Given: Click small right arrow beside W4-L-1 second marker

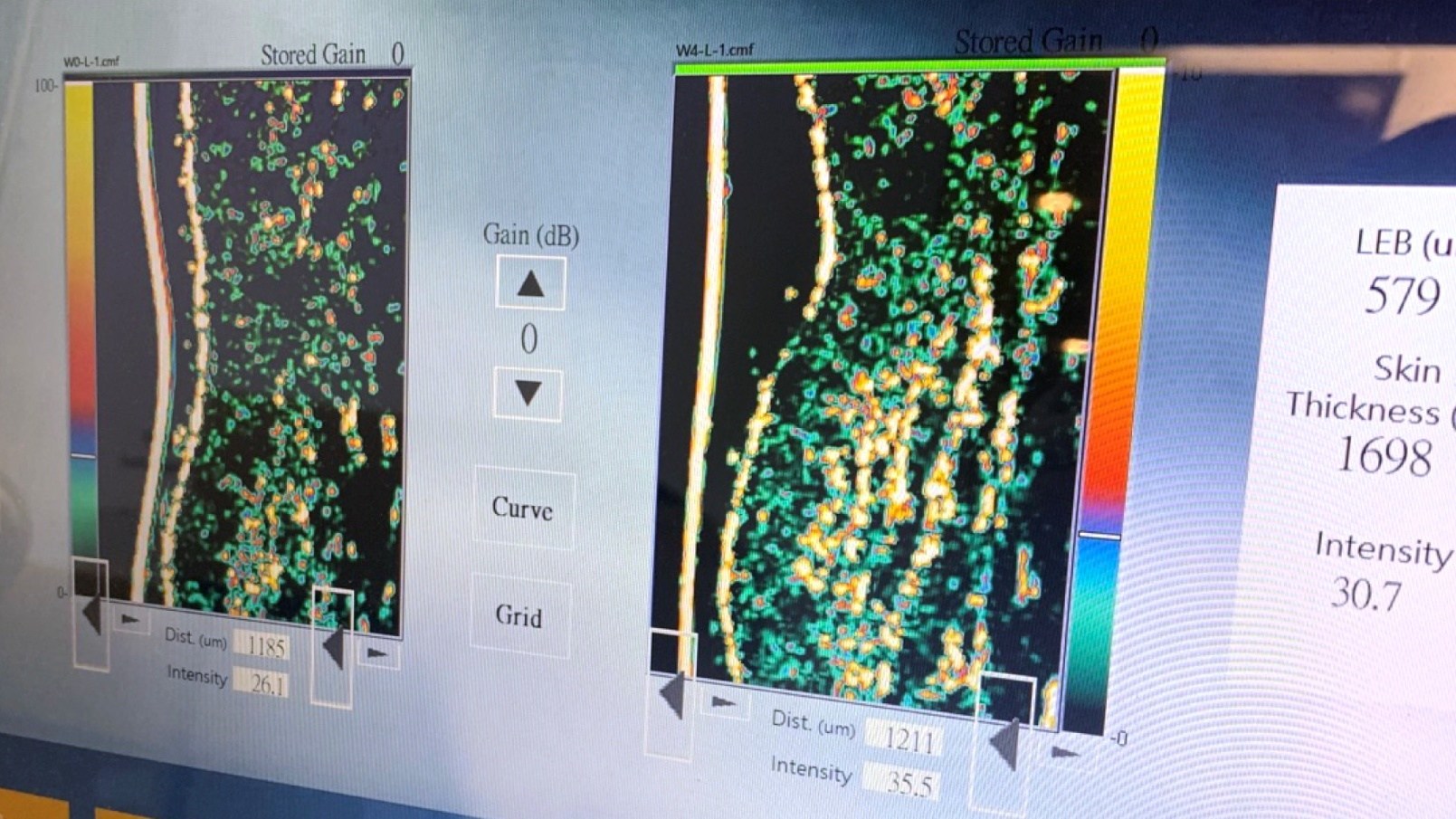Looking at the screenshot, I should click(x=1067, y=752).
